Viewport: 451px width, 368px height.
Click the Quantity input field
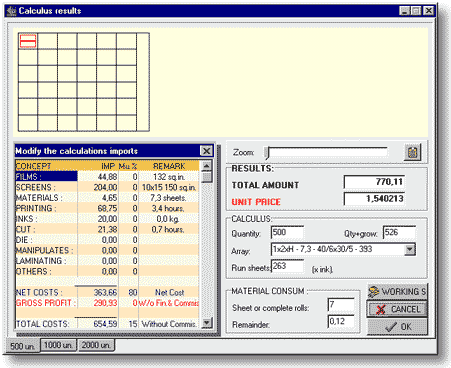pos(287,232)
